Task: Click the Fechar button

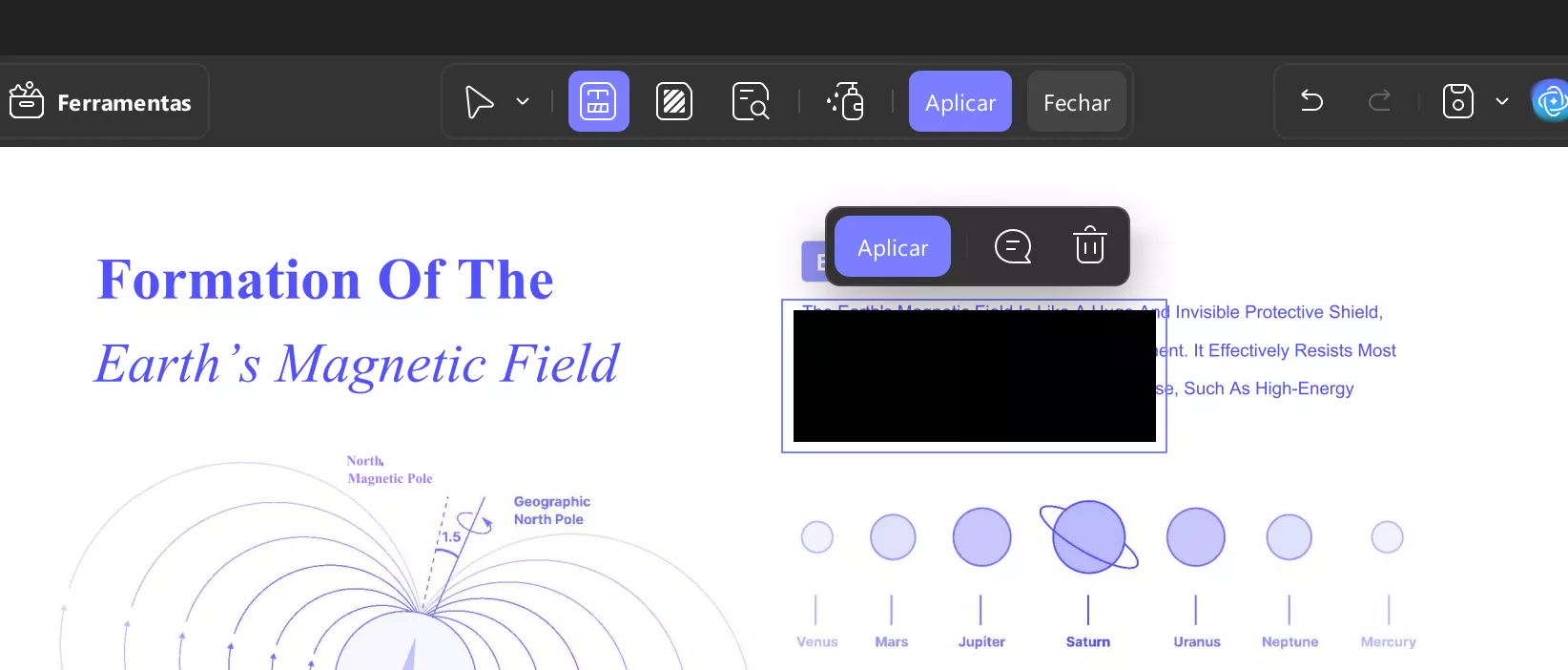Action: coord(1077,101)
